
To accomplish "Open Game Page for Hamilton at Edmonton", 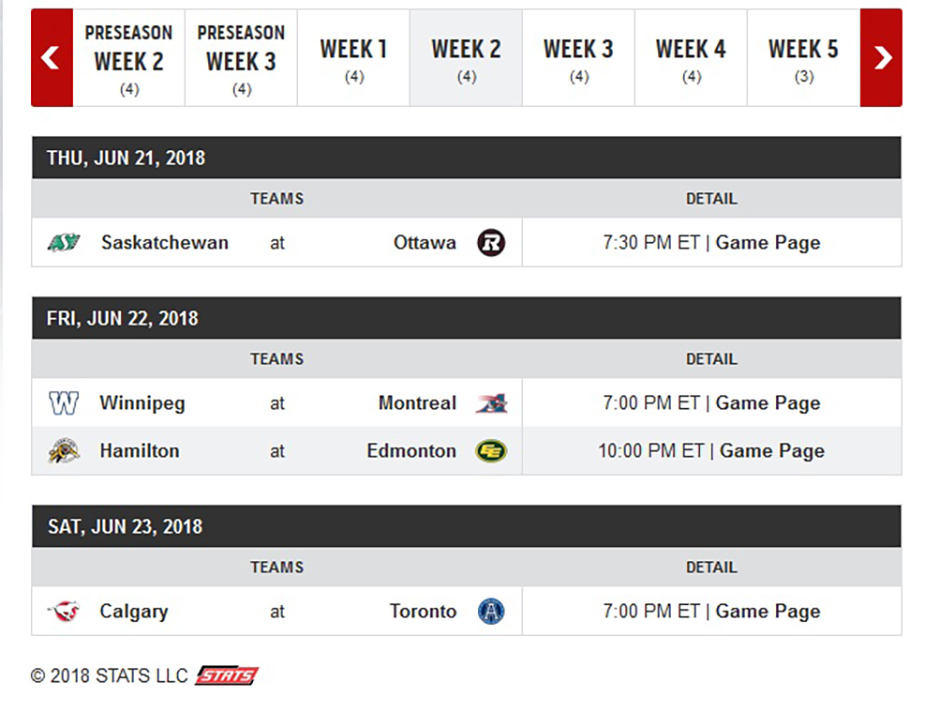I will click(772, 451).
